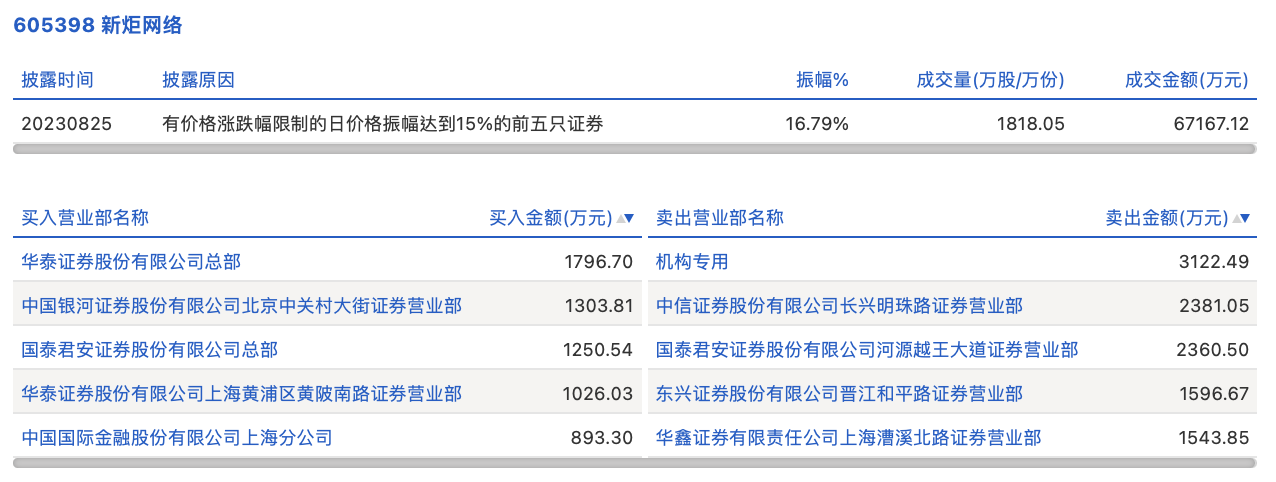
Task: Open 华泰证券股份有限公司总部 buyer link
Action: point(131,262)
